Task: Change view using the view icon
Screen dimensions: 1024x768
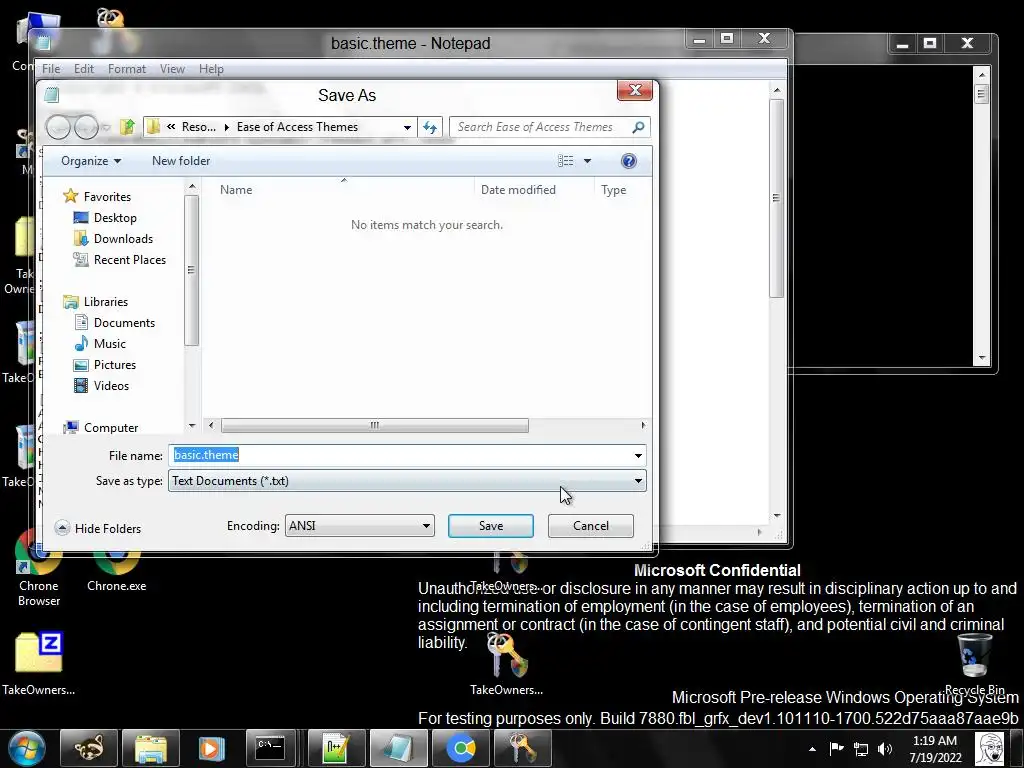Action: point(566,161)
